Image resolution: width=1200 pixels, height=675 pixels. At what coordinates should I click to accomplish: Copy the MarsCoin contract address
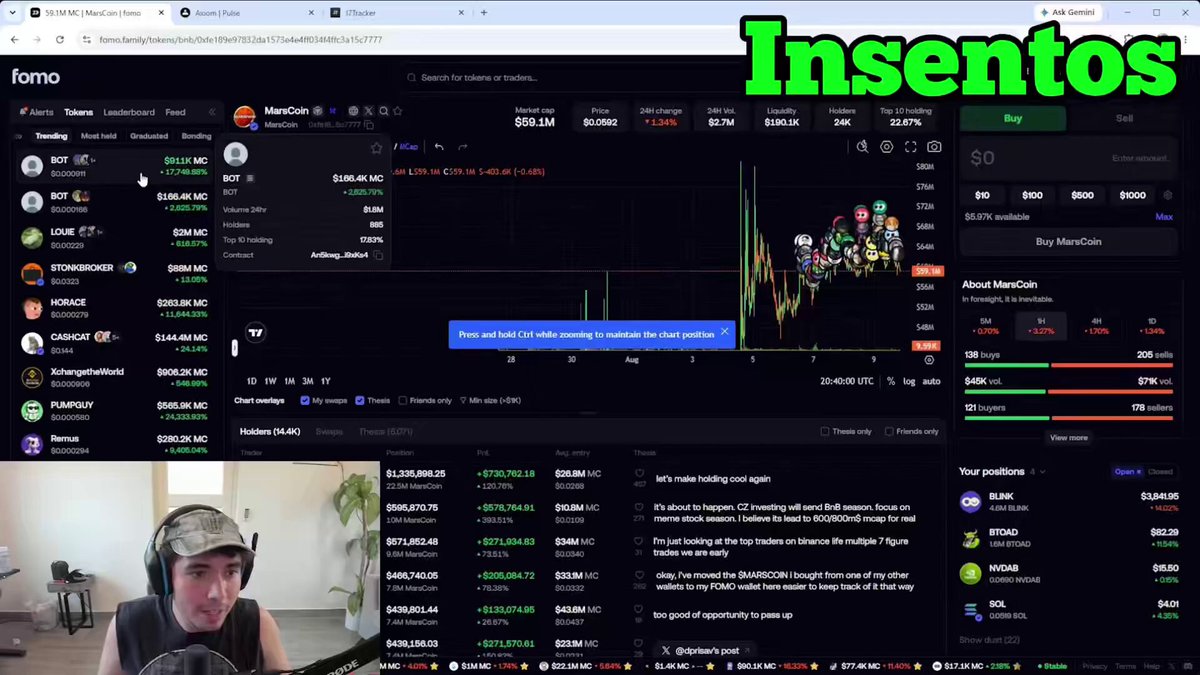click(369, 125)
